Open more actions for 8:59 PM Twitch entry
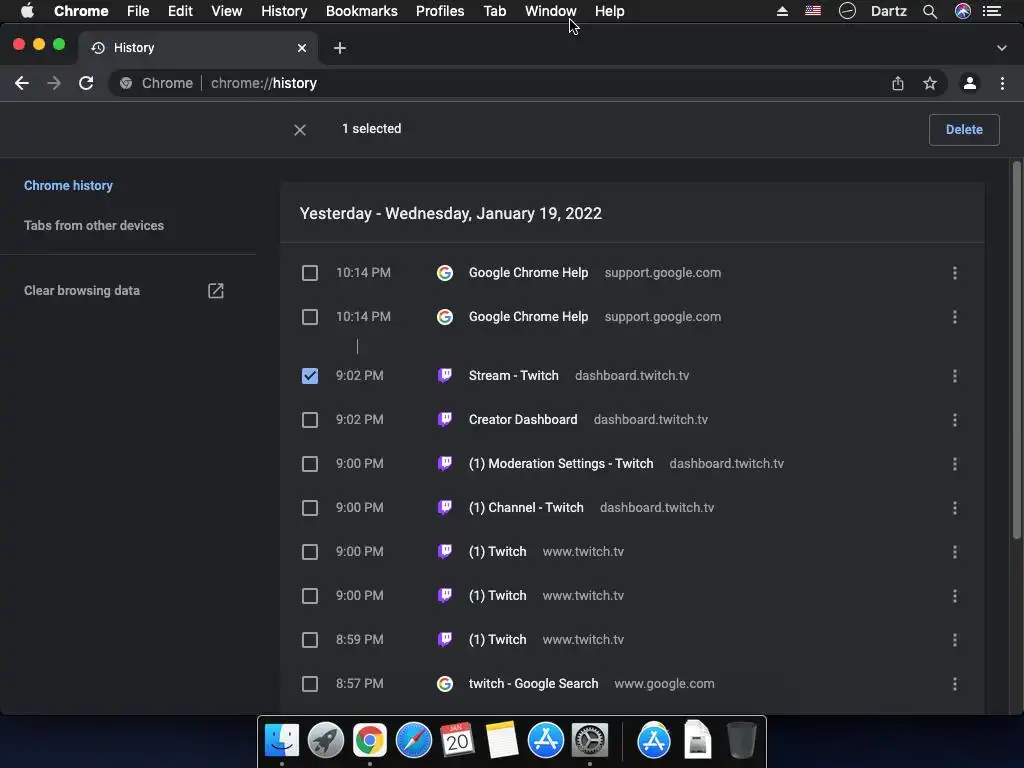1024x768 pixels. (955, 640)
